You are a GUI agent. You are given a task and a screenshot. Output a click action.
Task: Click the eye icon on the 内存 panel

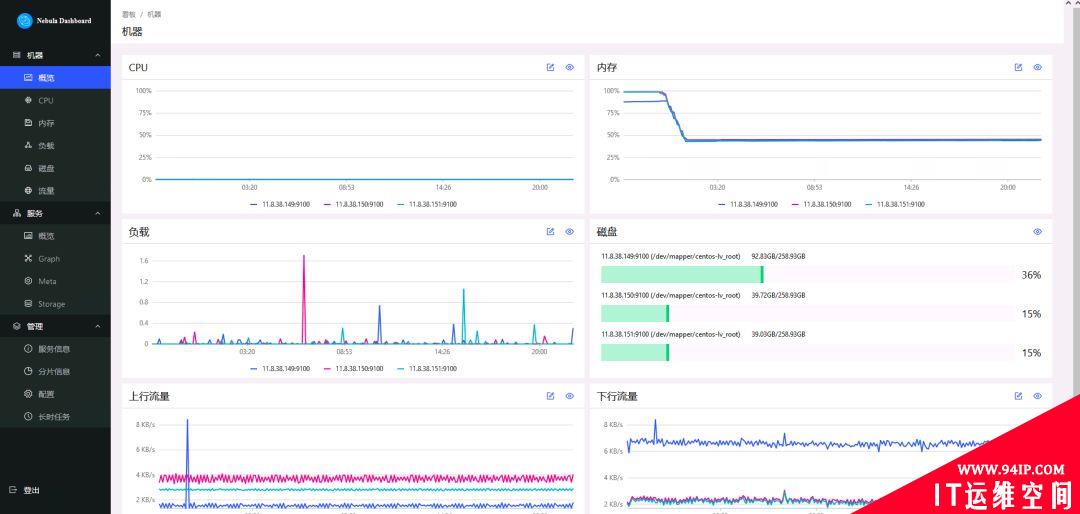1038,68
